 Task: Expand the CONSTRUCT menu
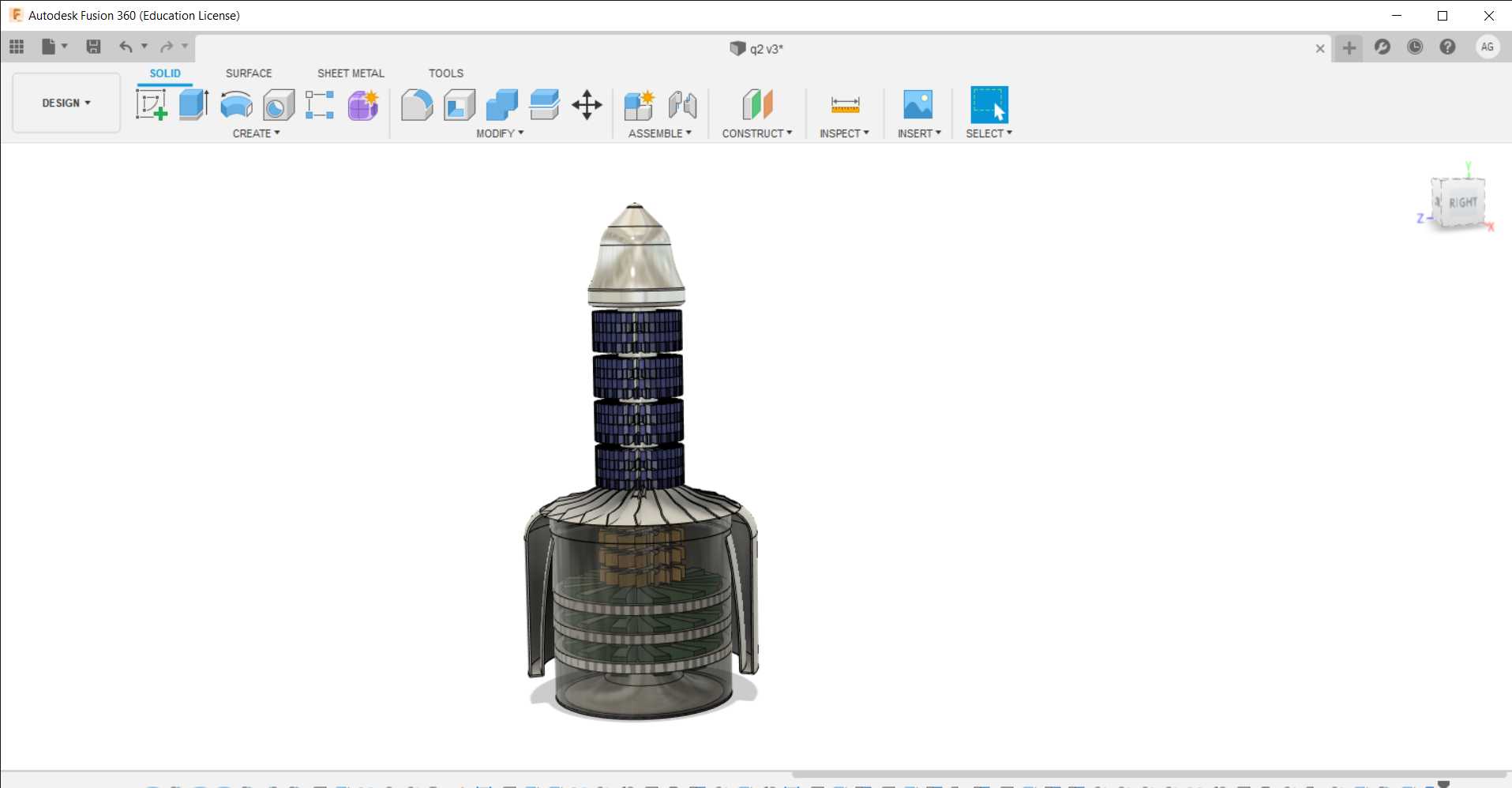(x=757, y=133)
